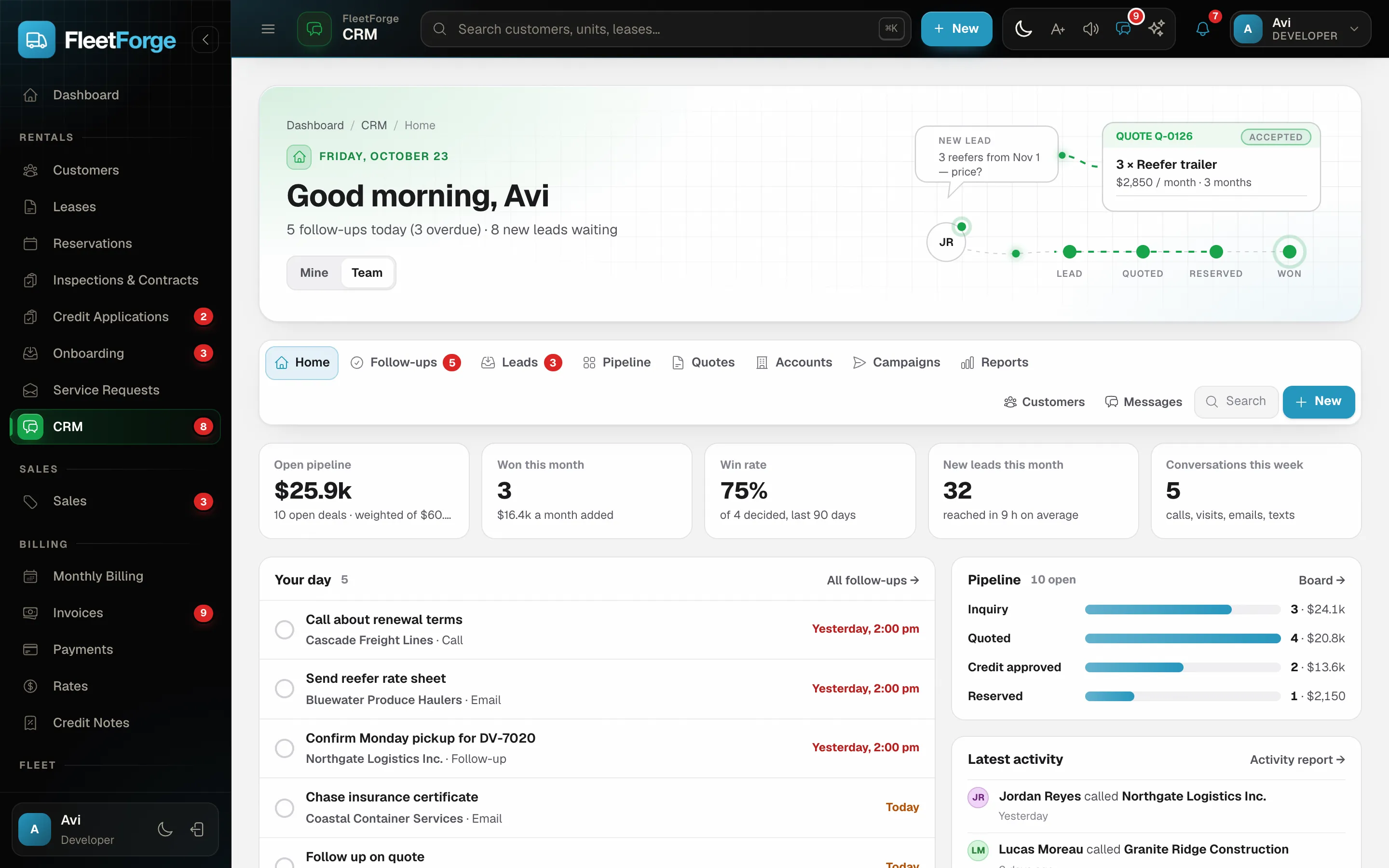The width and height of the screenshot is (1389, 868).
Task: Open the Reports tab
Action: click(994, 363)
